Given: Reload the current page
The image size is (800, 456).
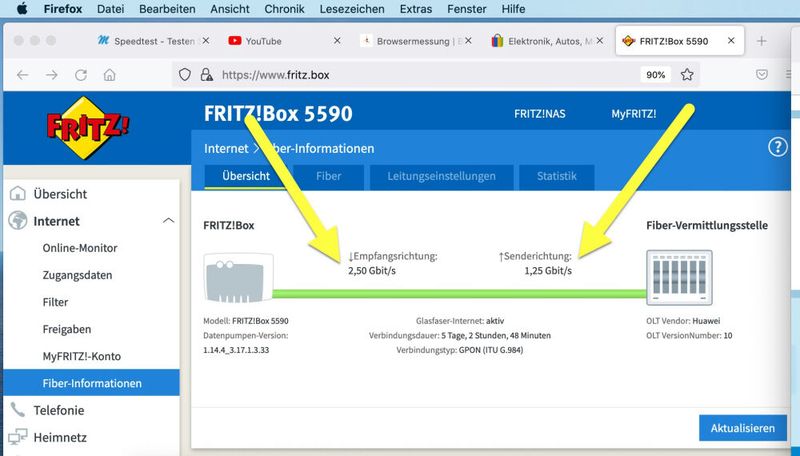Looking at the screenshot, I should pyautogui.click(x=81, y=75).
